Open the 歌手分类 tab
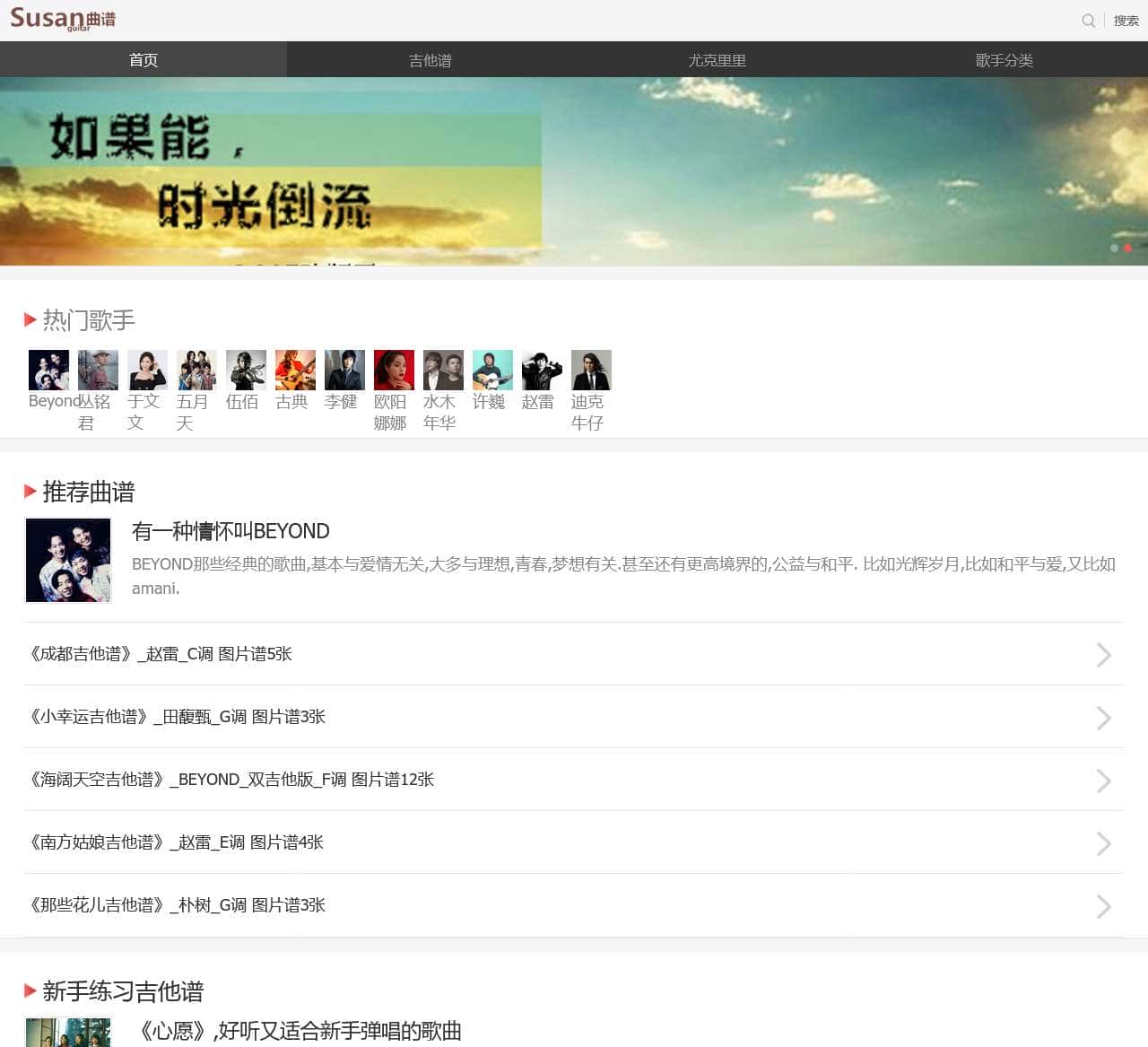 click(1004, 60)
